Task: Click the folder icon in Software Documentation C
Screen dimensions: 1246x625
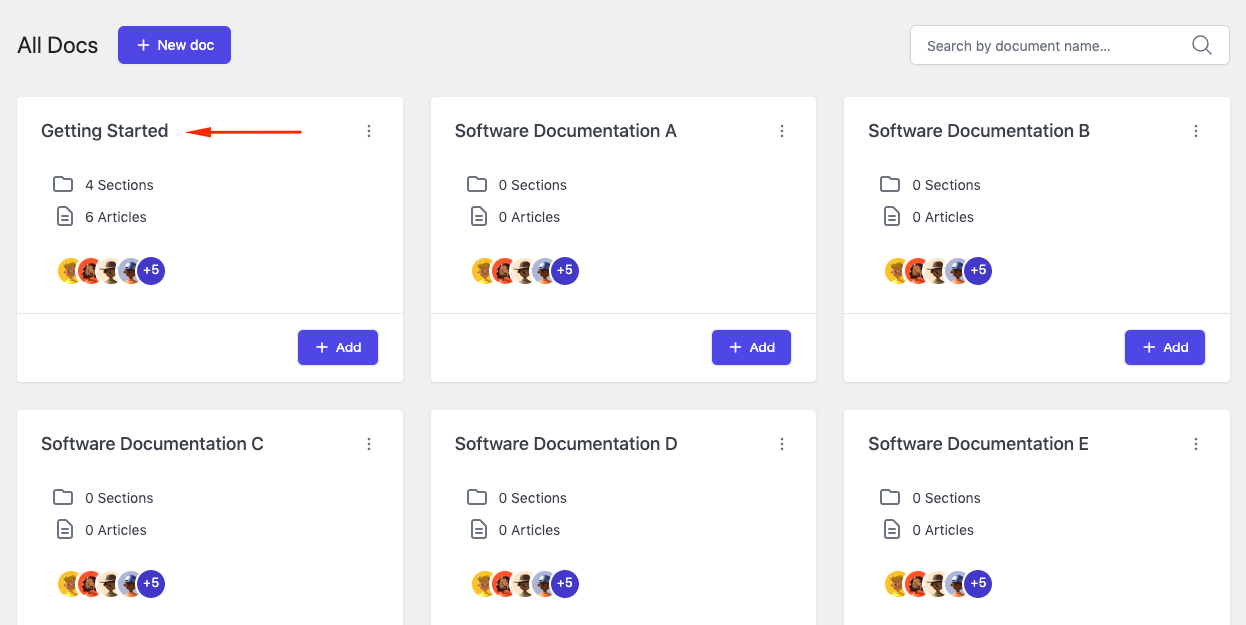Action: point(63,497)
